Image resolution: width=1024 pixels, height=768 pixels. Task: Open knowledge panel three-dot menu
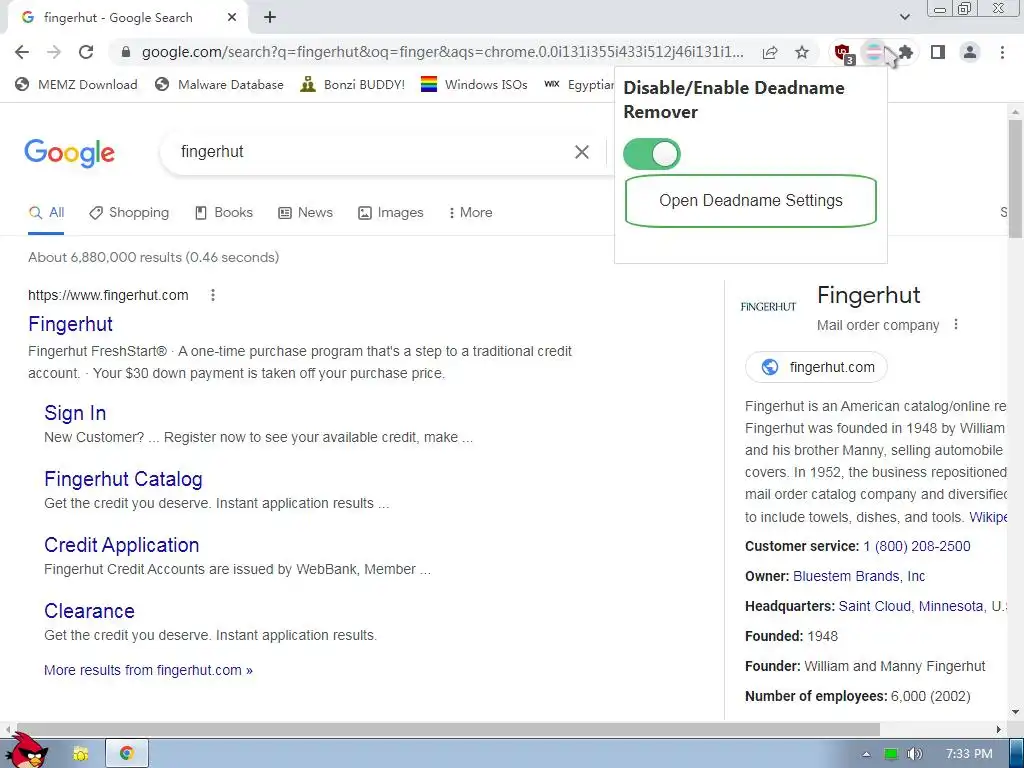pyautogui.click(x=956, y=325)
